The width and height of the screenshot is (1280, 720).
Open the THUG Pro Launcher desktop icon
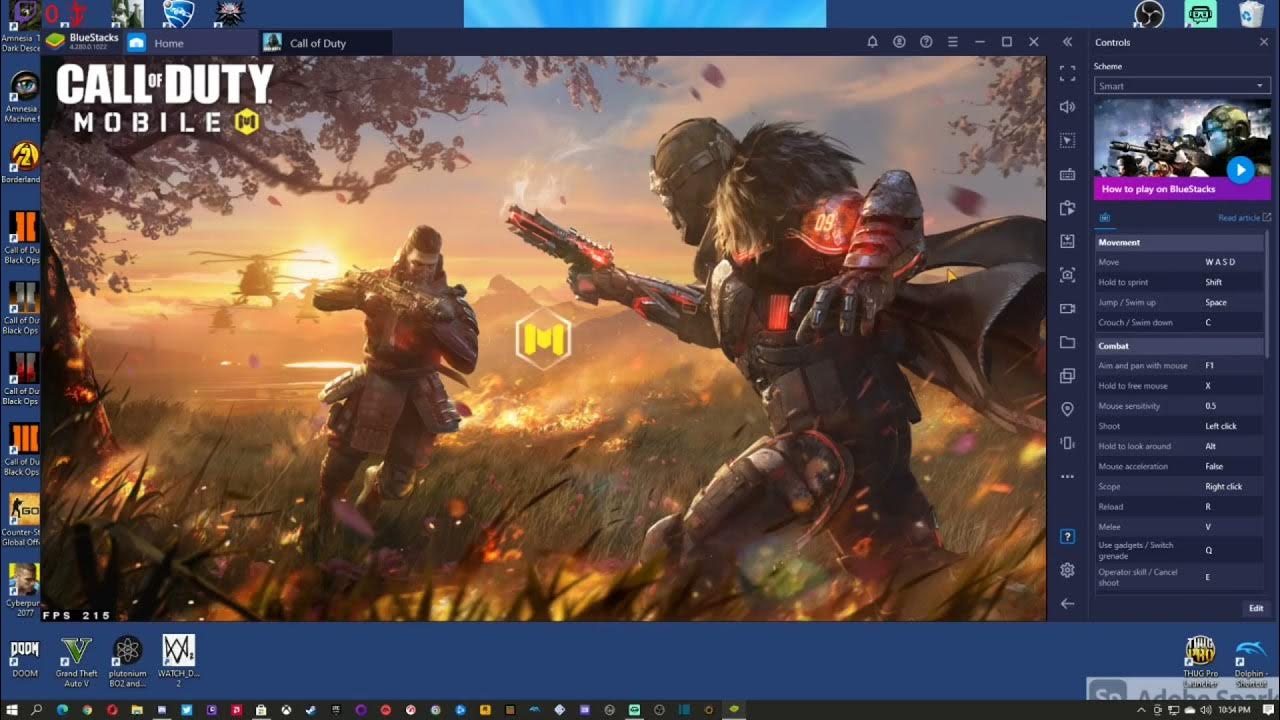(1200, 661)
